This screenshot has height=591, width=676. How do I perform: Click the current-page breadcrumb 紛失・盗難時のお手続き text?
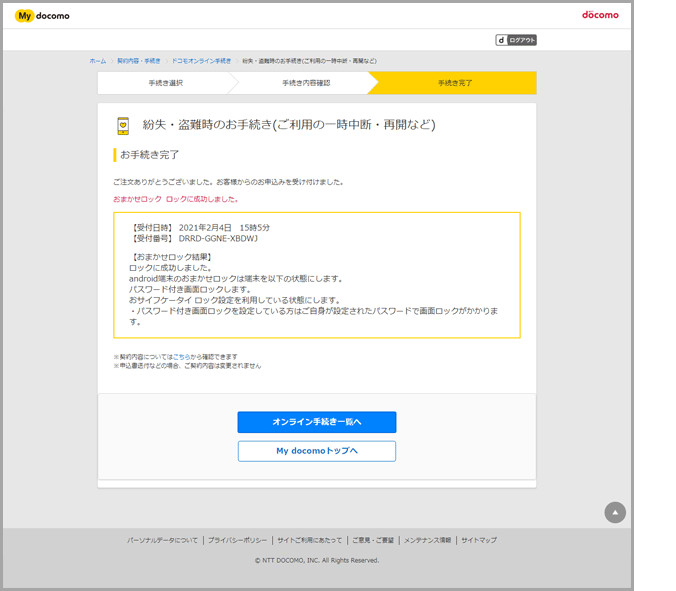309,61
